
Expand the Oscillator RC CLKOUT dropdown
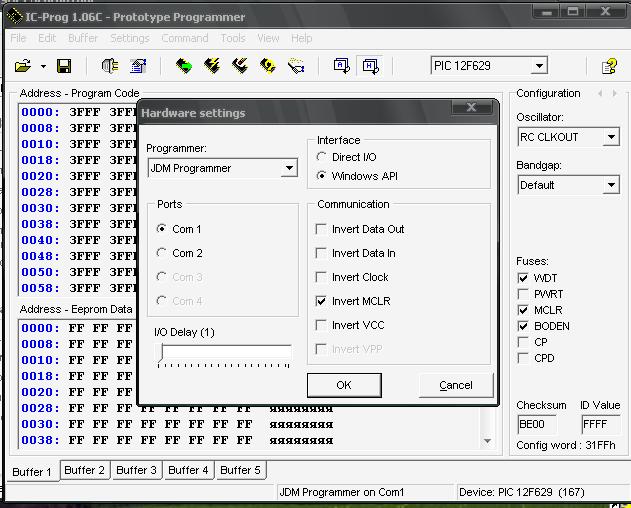tap(611, 137)
